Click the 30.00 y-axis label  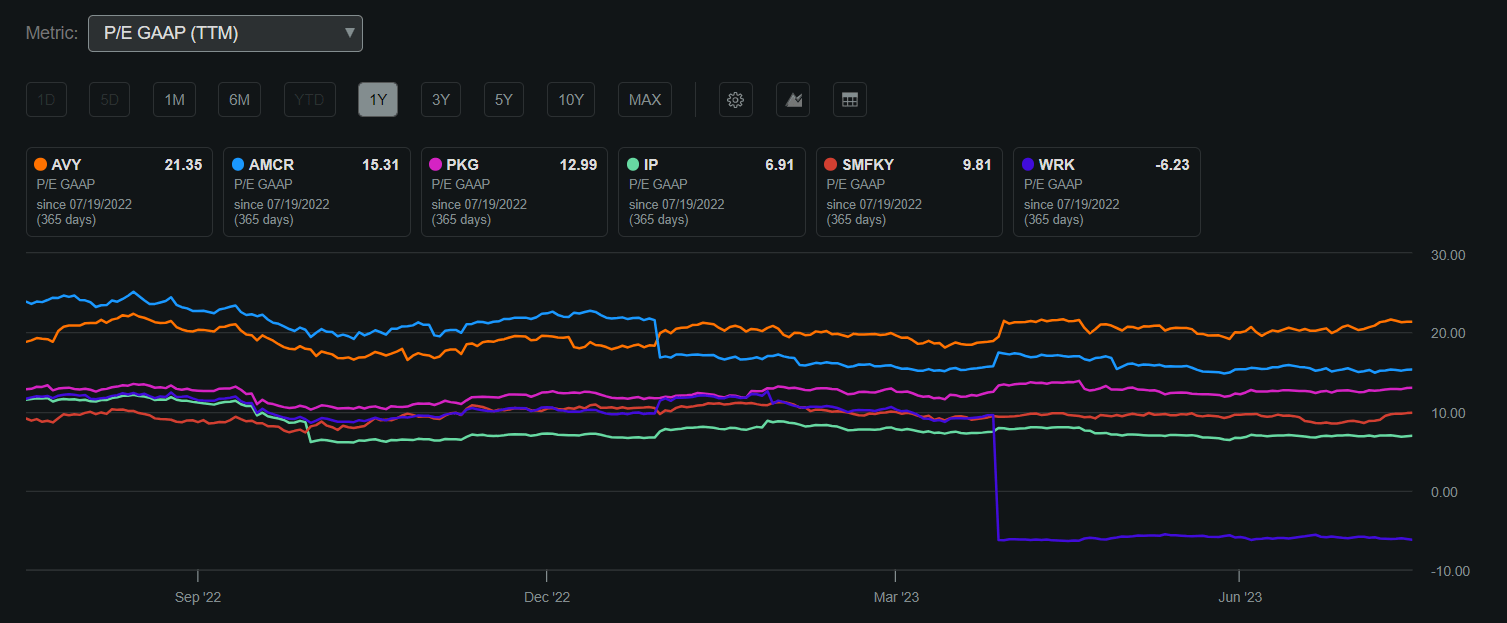click(1448, 255)
